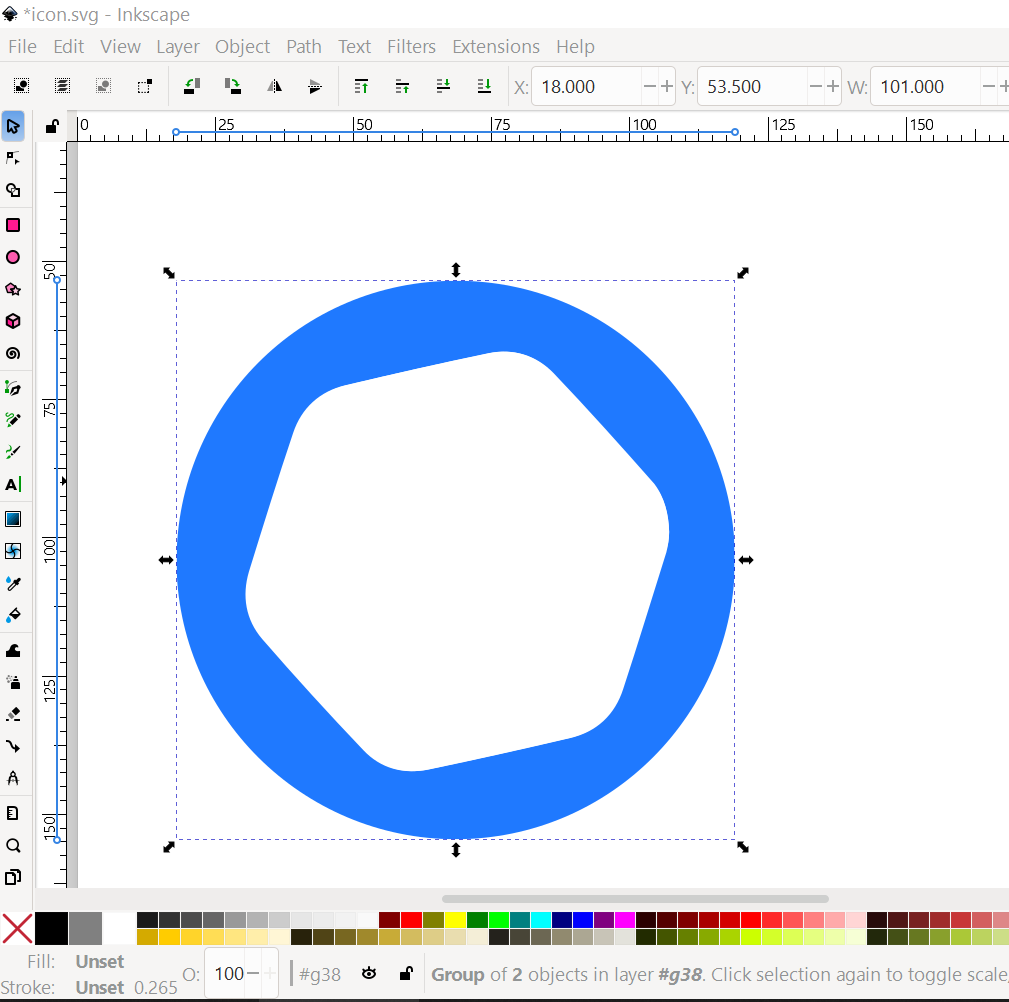This screenshot has height=1002, width=1009.
Task: Choose the Eraser tool
Action: click(x=13, y=714)
